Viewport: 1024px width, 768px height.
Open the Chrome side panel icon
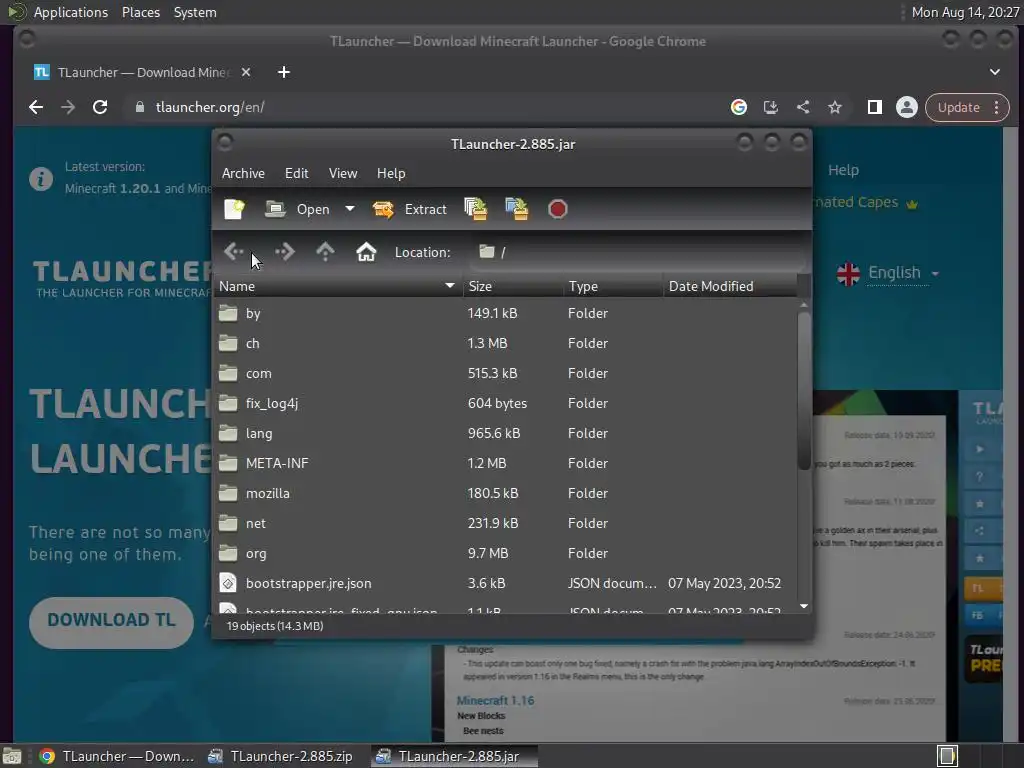point(874,107)
